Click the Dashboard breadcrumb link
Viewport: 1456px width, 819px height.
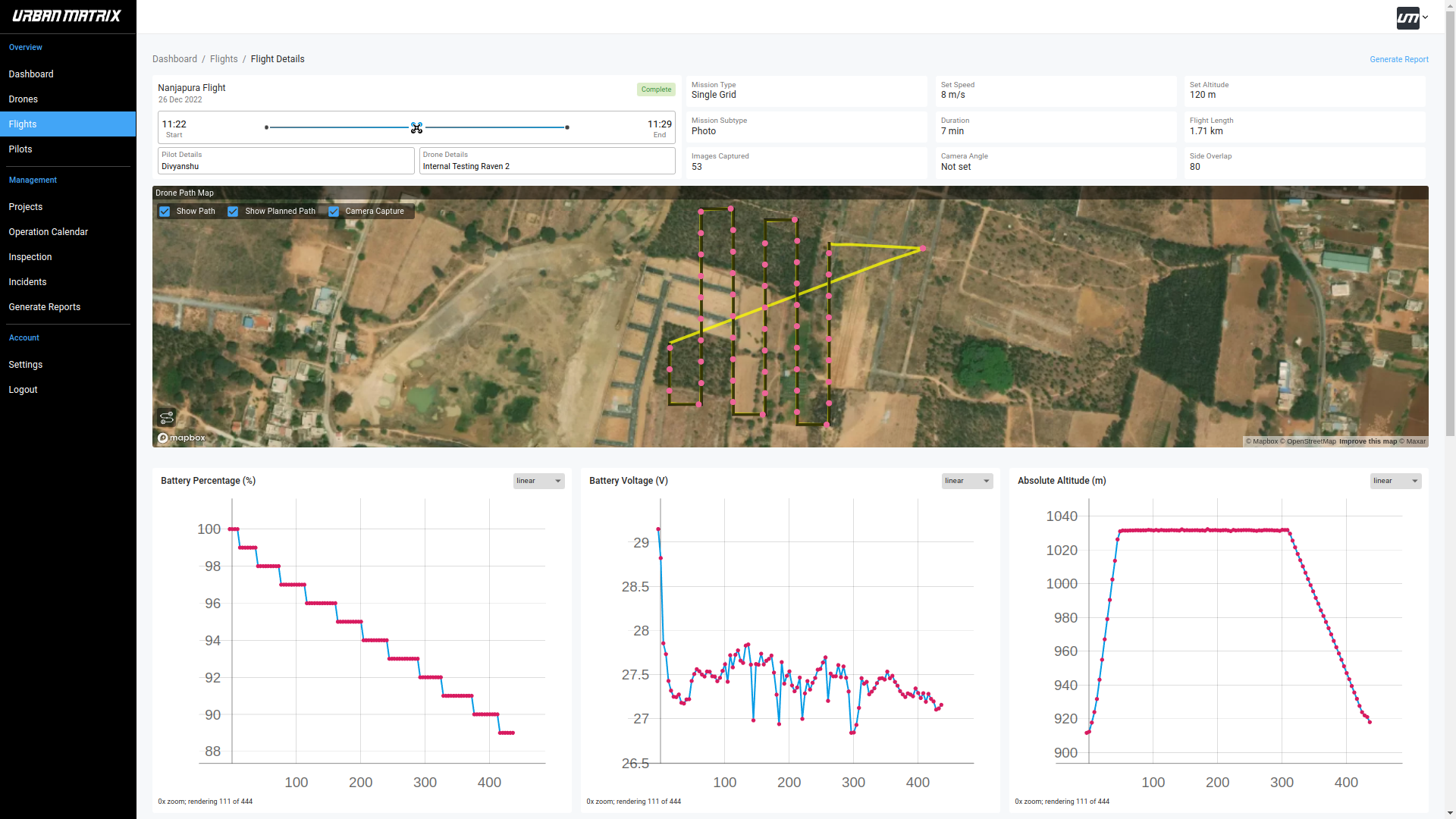click(x=174, y=58)
